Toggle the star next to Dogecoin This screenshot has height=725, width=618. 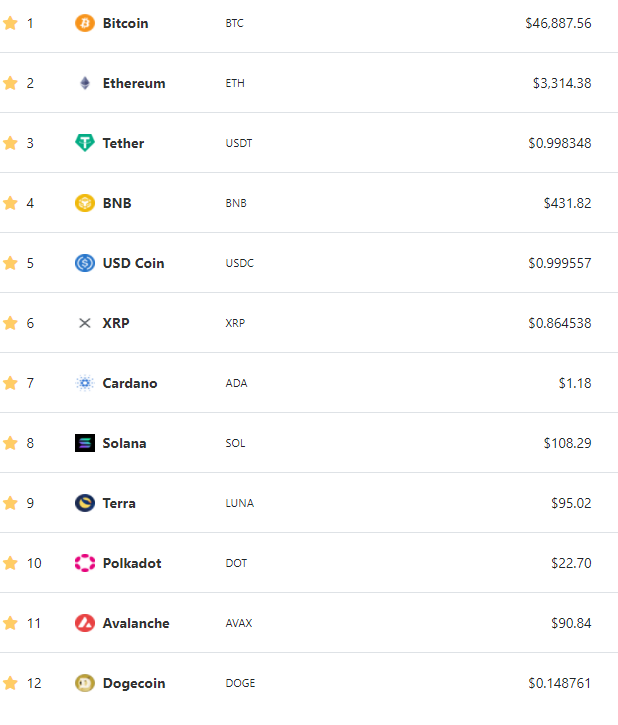[x=10, y=683]
